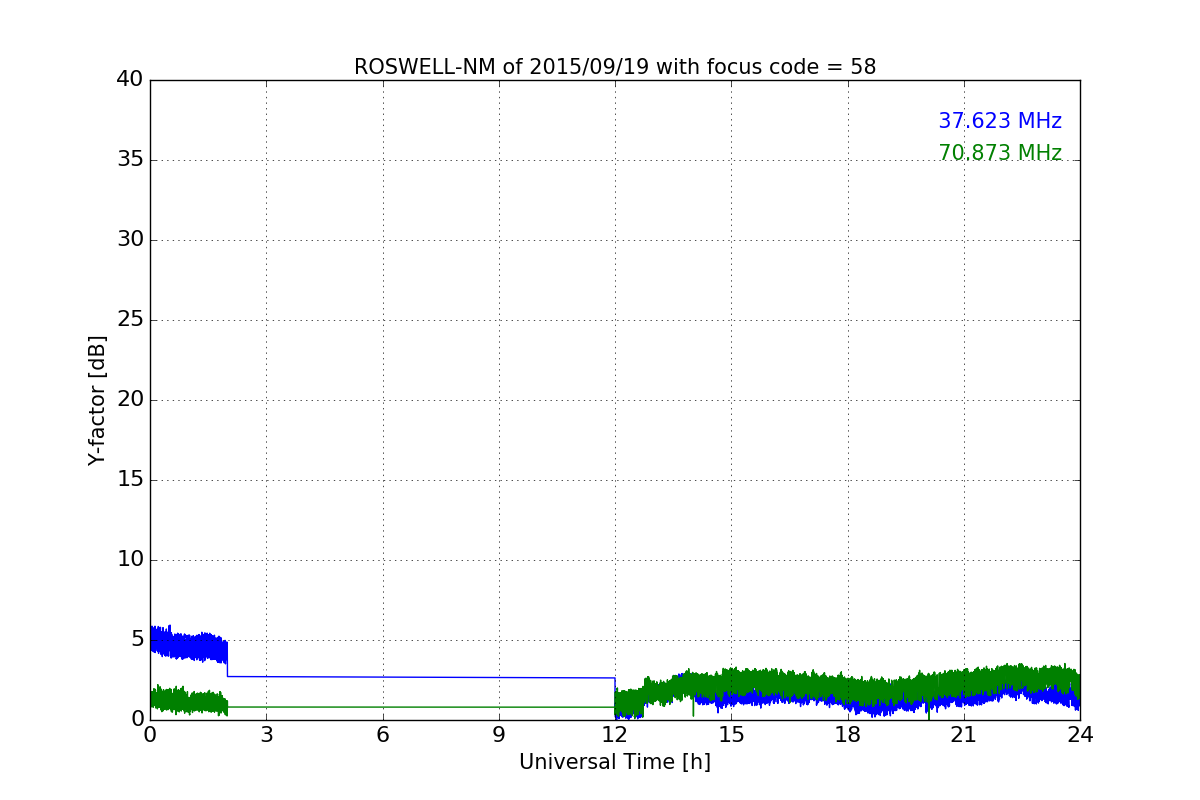
Task: Click the x-axis tick label 18
Action: (x=848, y=735)
